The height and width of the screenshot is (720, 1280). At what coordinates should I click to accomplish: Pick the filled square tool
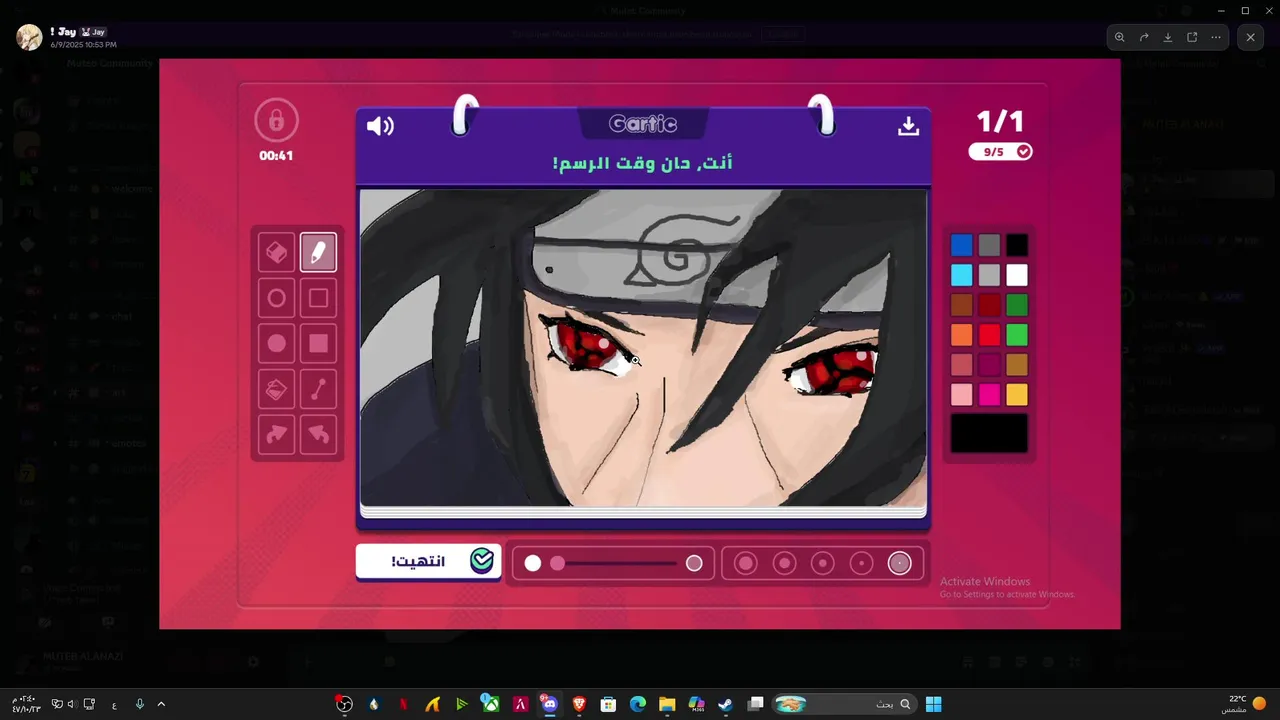pyautogui.click(x=318, y=344)
